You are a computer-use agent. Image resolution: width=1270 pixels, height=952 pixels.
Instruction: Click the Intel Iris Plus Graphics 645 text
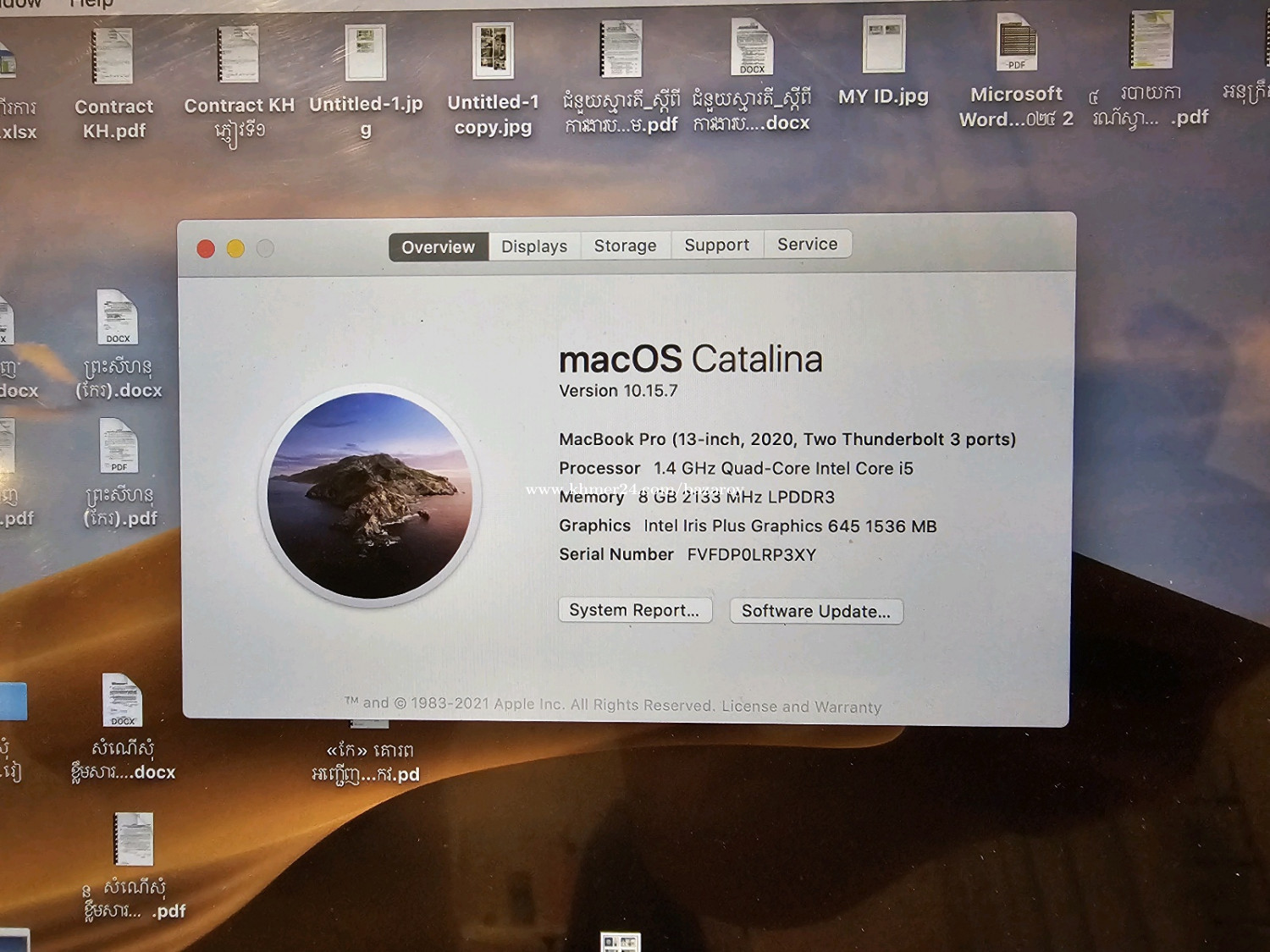pyautogui.click(x=790, y=526)
